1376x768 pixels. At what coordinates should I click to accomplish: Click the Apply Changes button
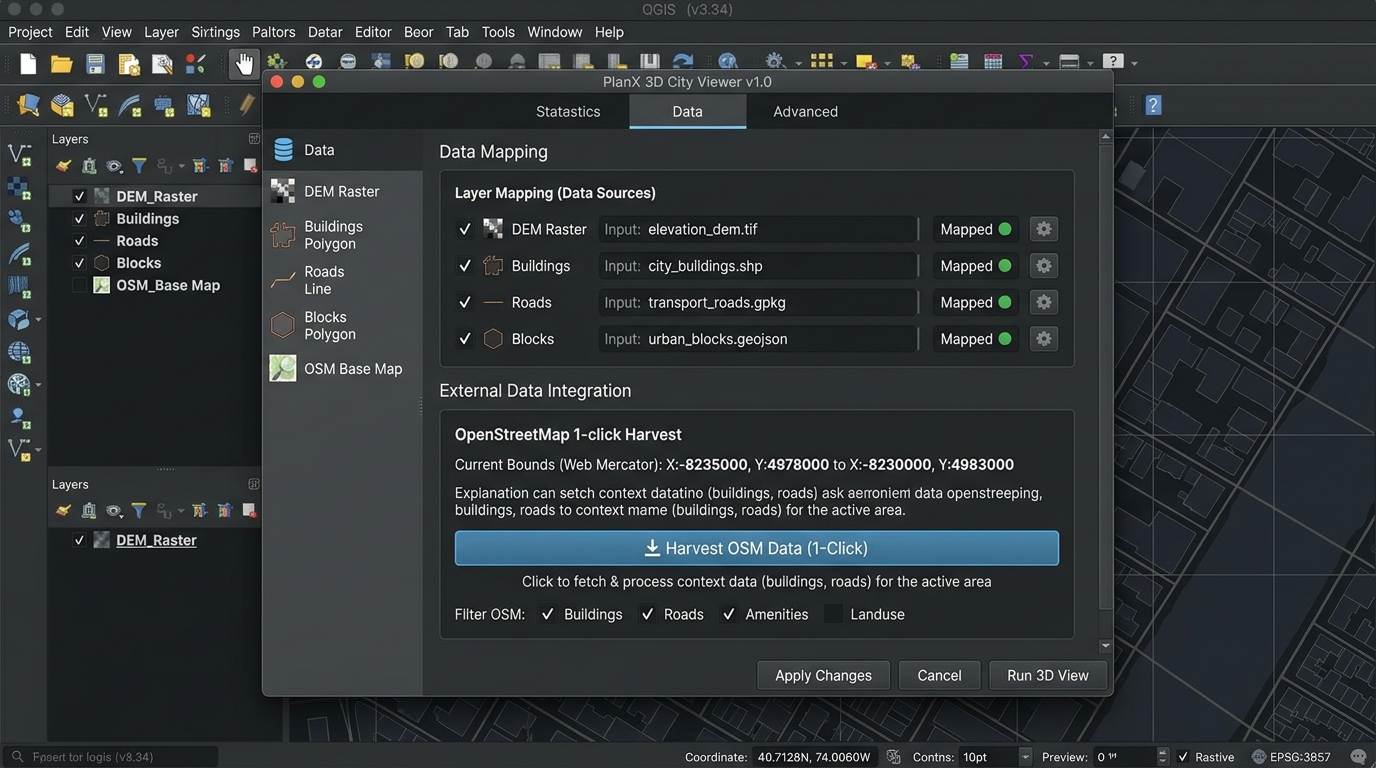[823, 675]
